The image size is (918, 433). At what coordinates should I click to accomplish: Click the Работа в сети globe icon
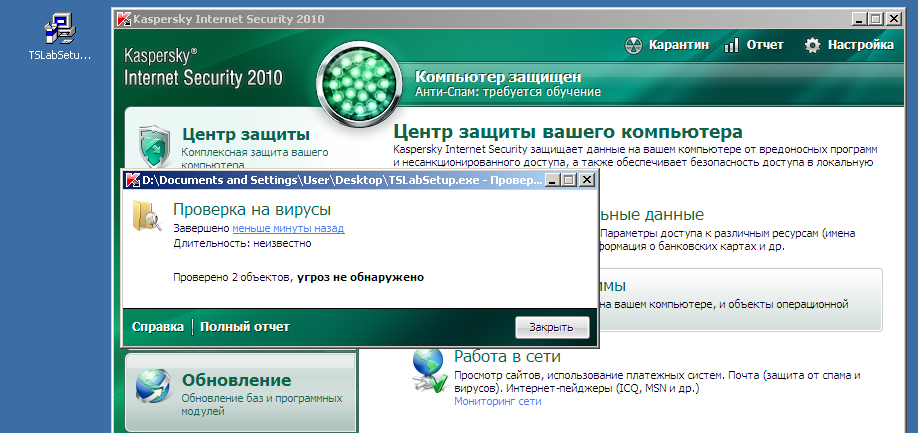[x=430, y=371]
